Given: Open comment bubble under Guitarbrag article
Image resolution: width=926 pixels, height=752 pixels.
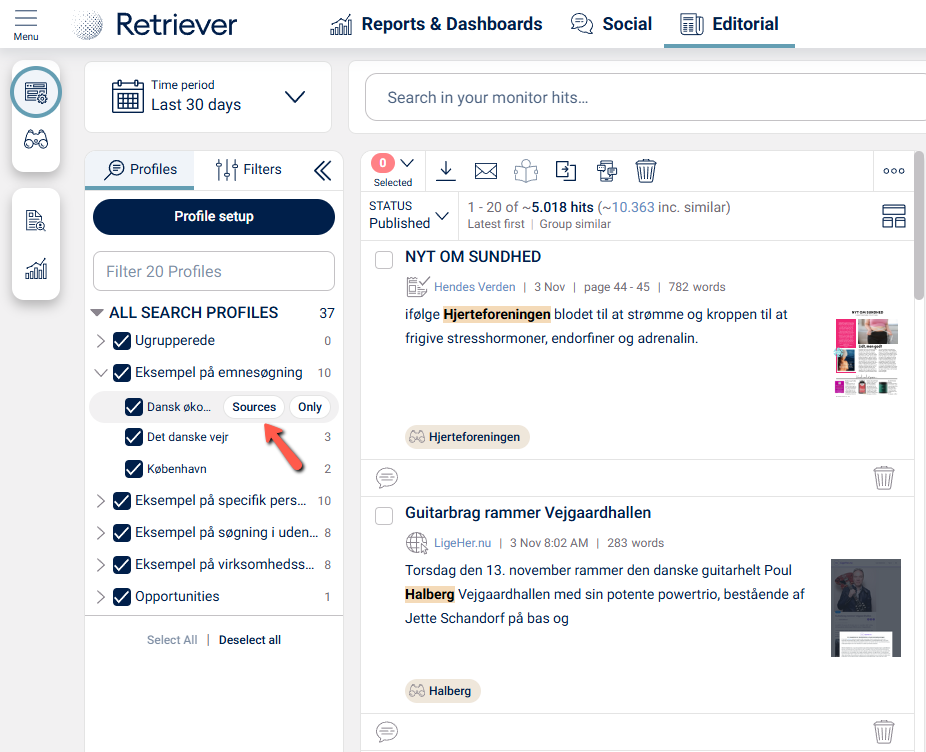Looking at the screenshot, I should point(387,731).
